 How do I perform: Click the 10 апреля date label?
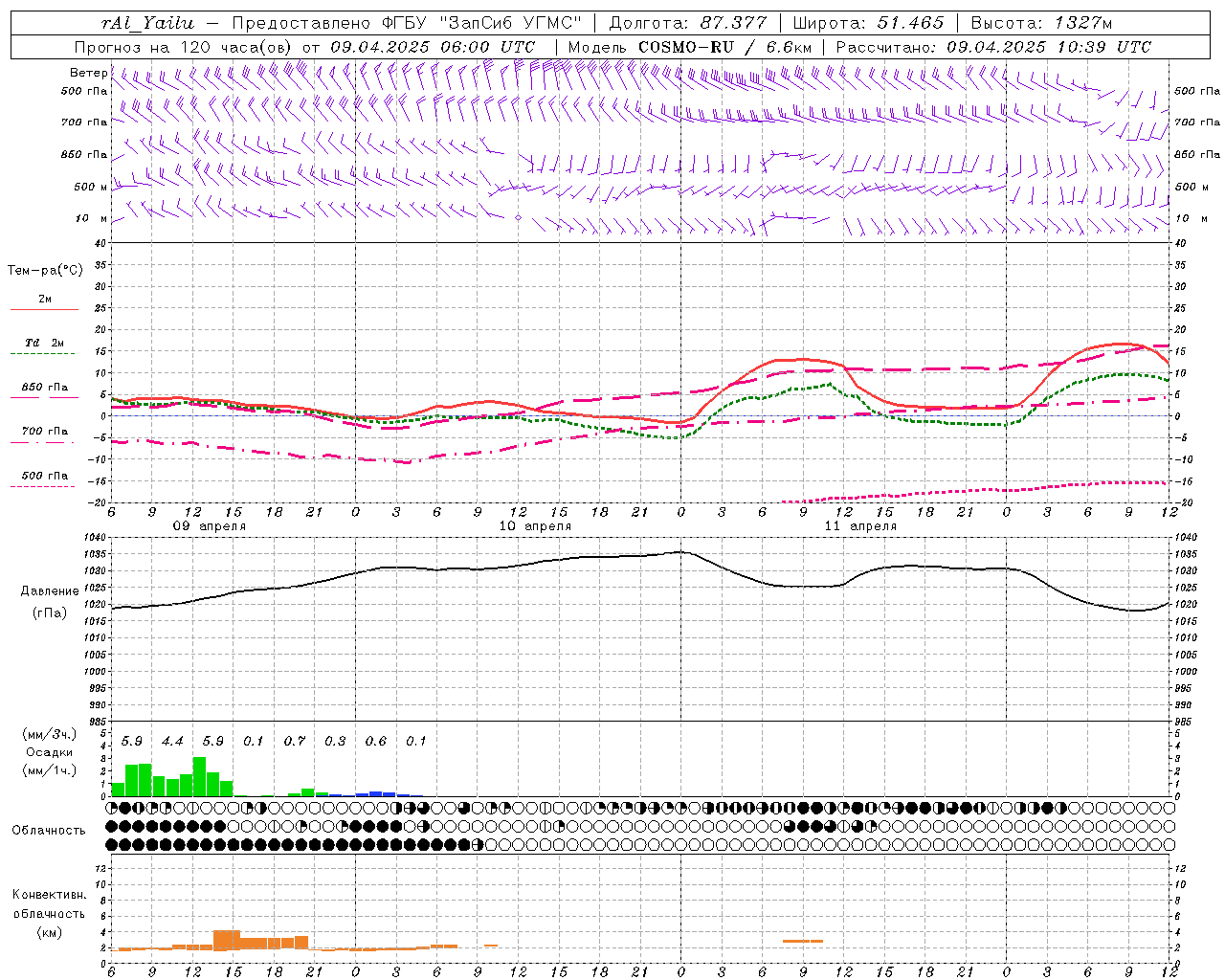535,526
